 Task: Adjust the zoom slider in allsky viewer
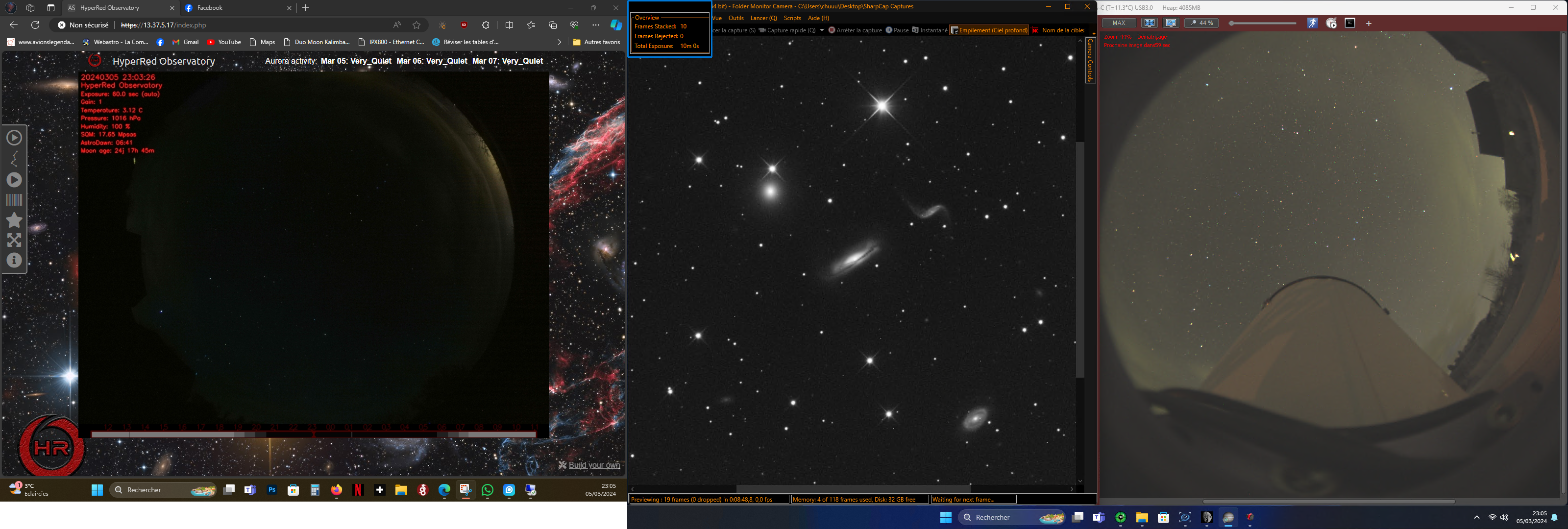1263,23
